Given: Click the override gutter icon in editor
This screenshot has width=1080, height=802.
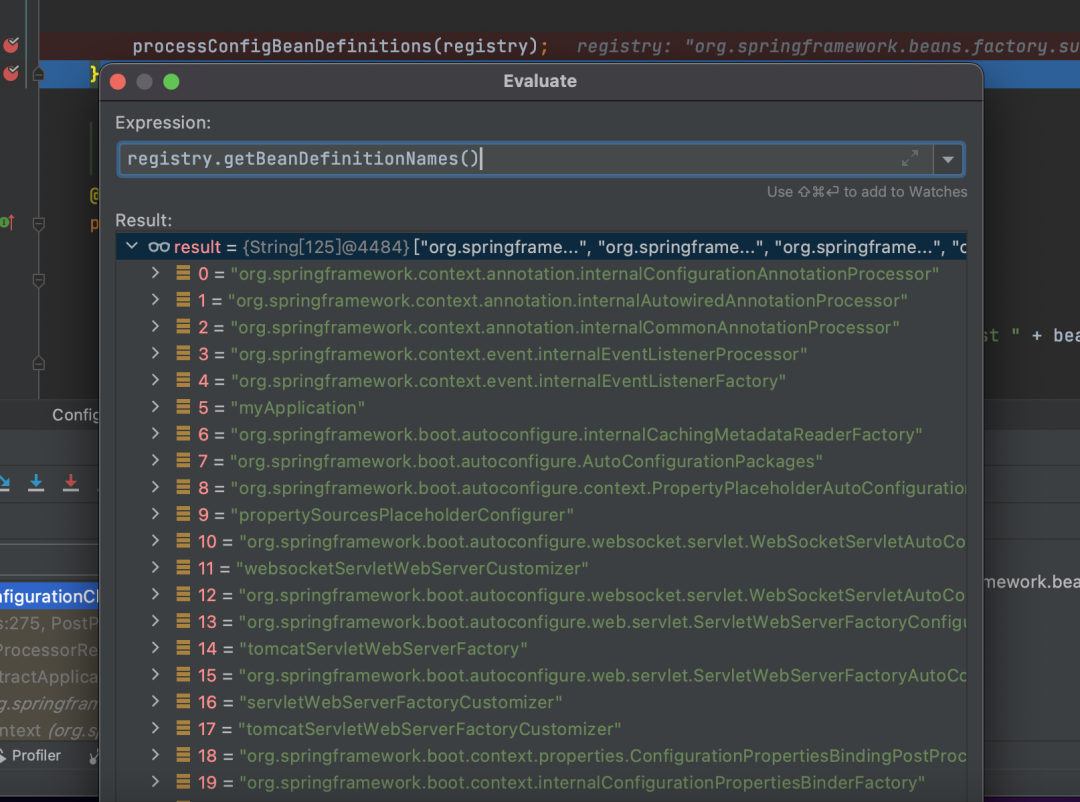Looking at the screenshot, I should 7,223.
